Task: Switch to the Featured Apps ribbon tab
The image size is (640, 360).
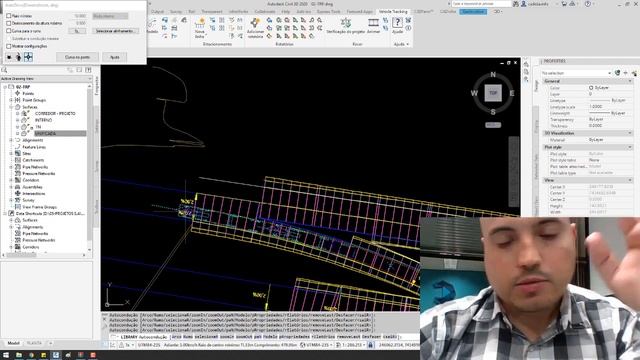Action: (359, 12)
